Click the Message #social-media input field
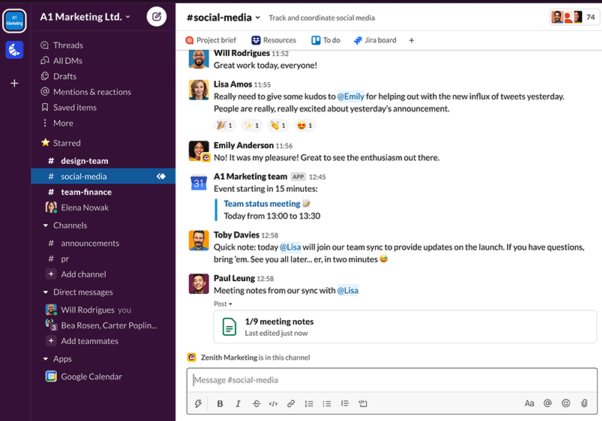The image size is (602, 421). coord(390,380)
